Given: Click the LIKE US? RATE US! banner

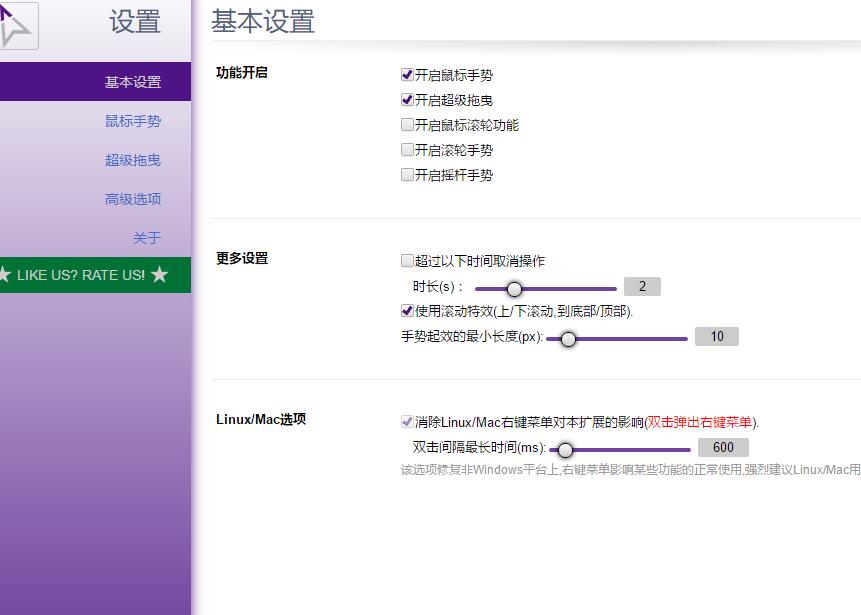Looking at the screenshot, I should pyautogui.click(x=96, y=275).
